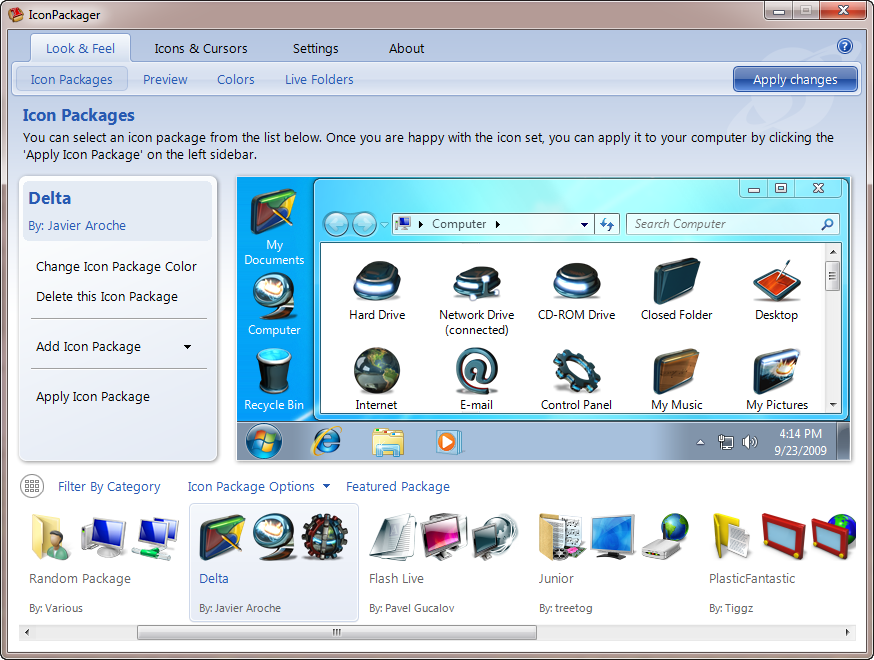Click the package list scroll right arrow
Viewport: 874px width, 660px height.
click(x=847, y=632)
